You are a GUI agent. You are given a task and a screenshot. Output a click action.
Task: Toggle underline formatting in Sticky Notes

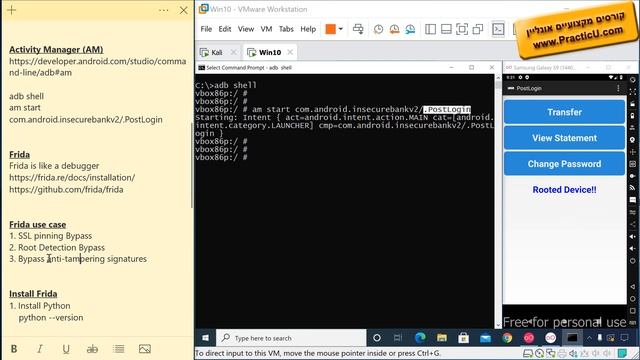pos(66,349)
